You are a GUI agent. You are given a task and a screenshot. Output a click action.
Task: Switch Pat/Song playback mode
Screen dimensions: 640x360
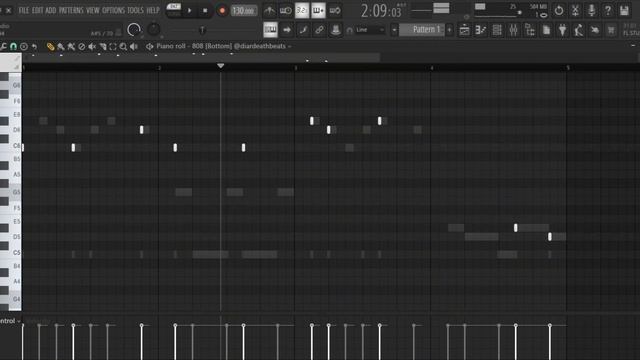(x=174, y=10)
